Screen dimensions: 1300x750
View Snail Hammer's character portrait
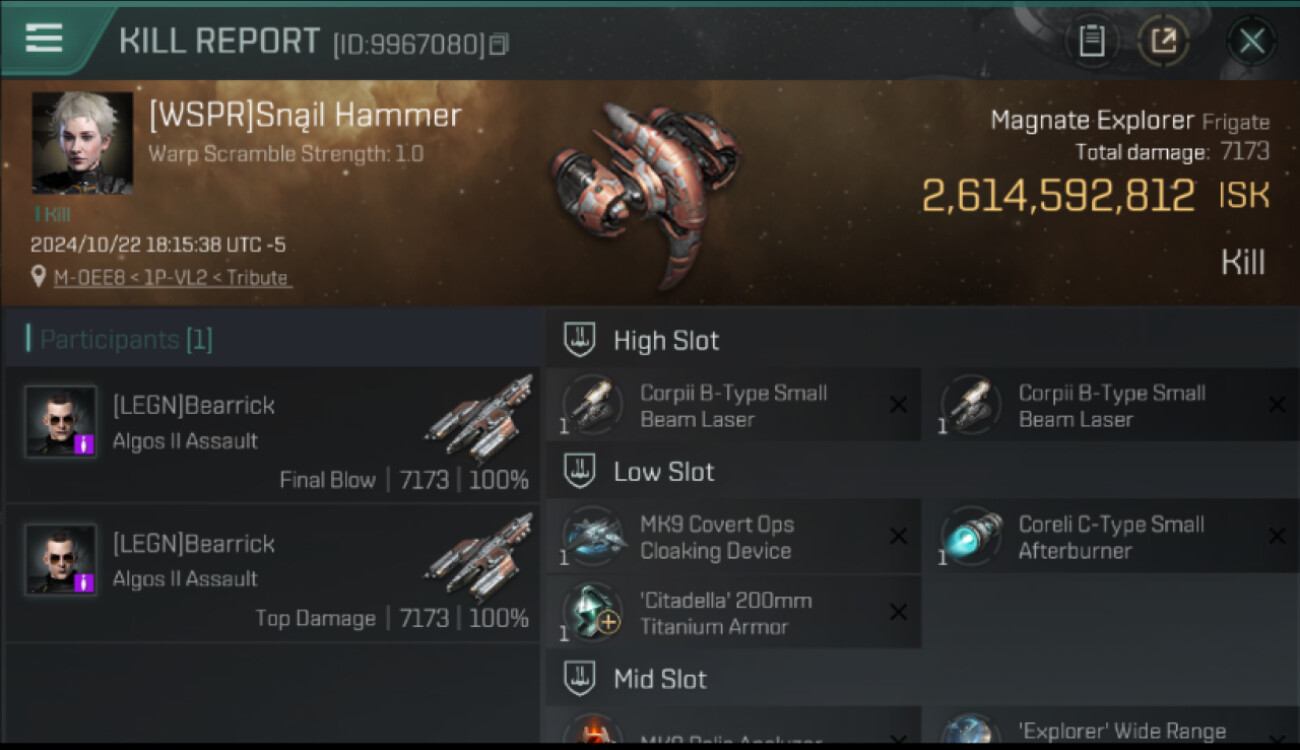pyautogui.click(x=82, y=143)
